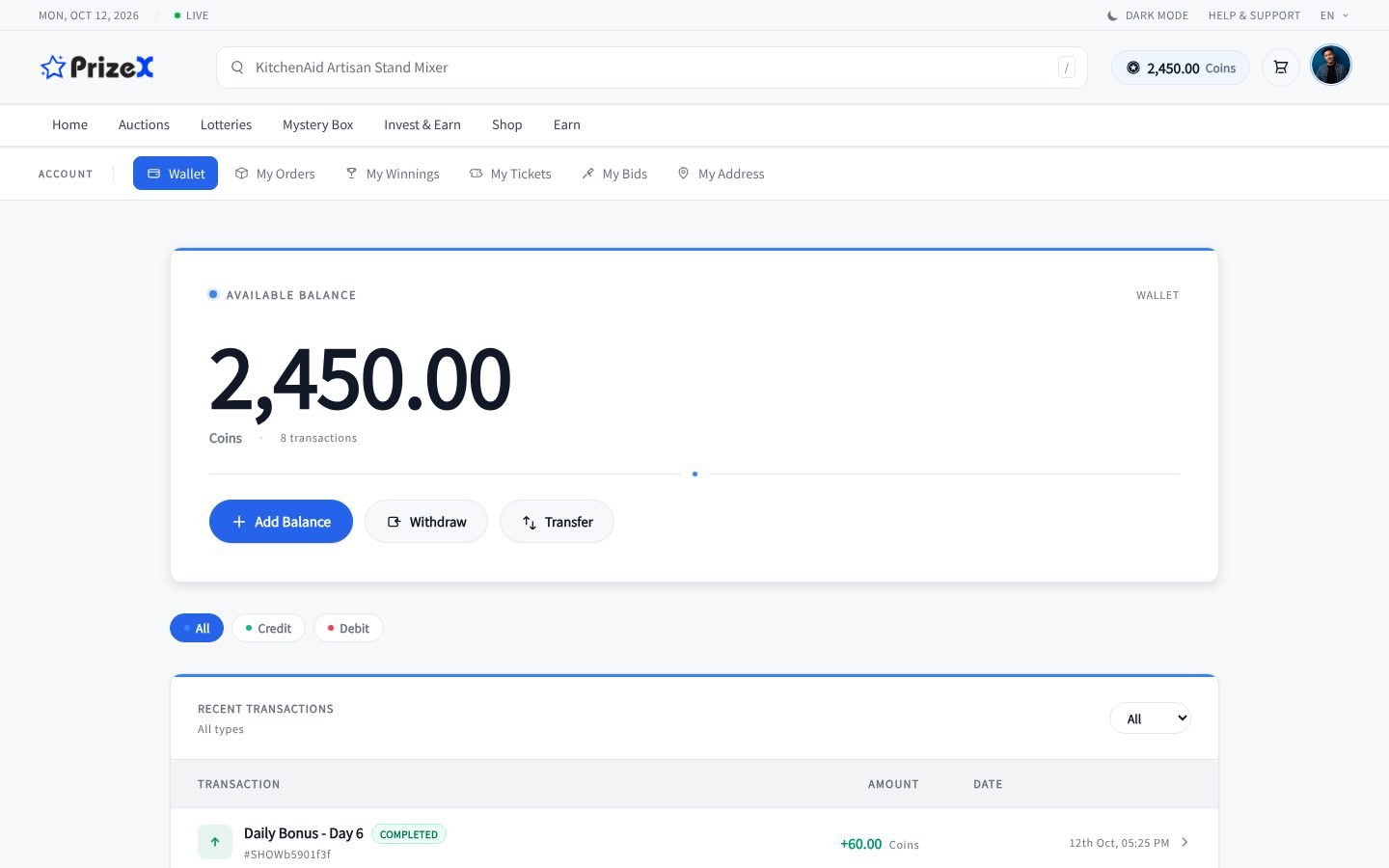Open the shopping cart icon
Screen dimensions: 1389x868
pyautogui.click(x=1281, y=68)
